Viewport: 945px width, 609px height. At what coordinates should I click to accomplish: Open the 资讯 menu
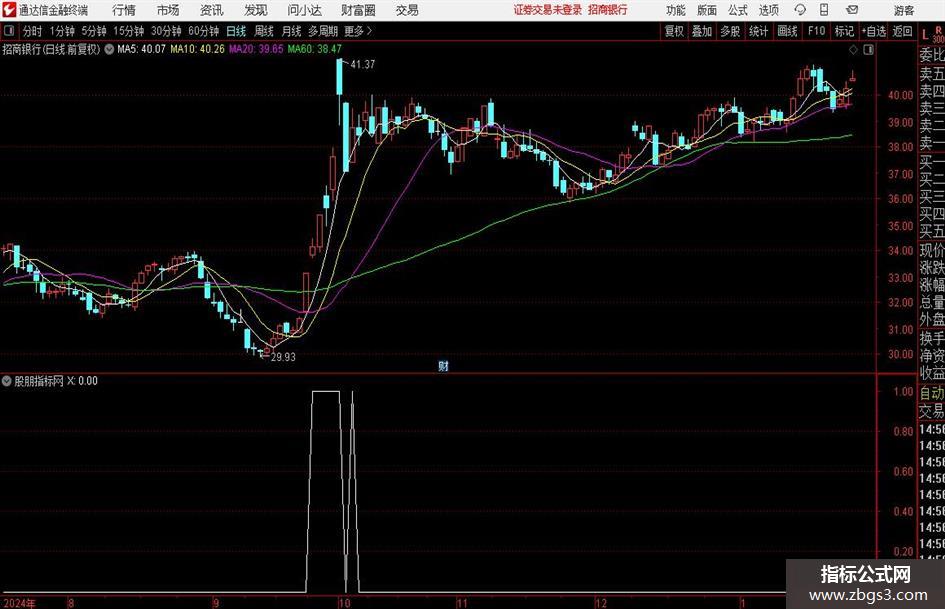point(212,10)
